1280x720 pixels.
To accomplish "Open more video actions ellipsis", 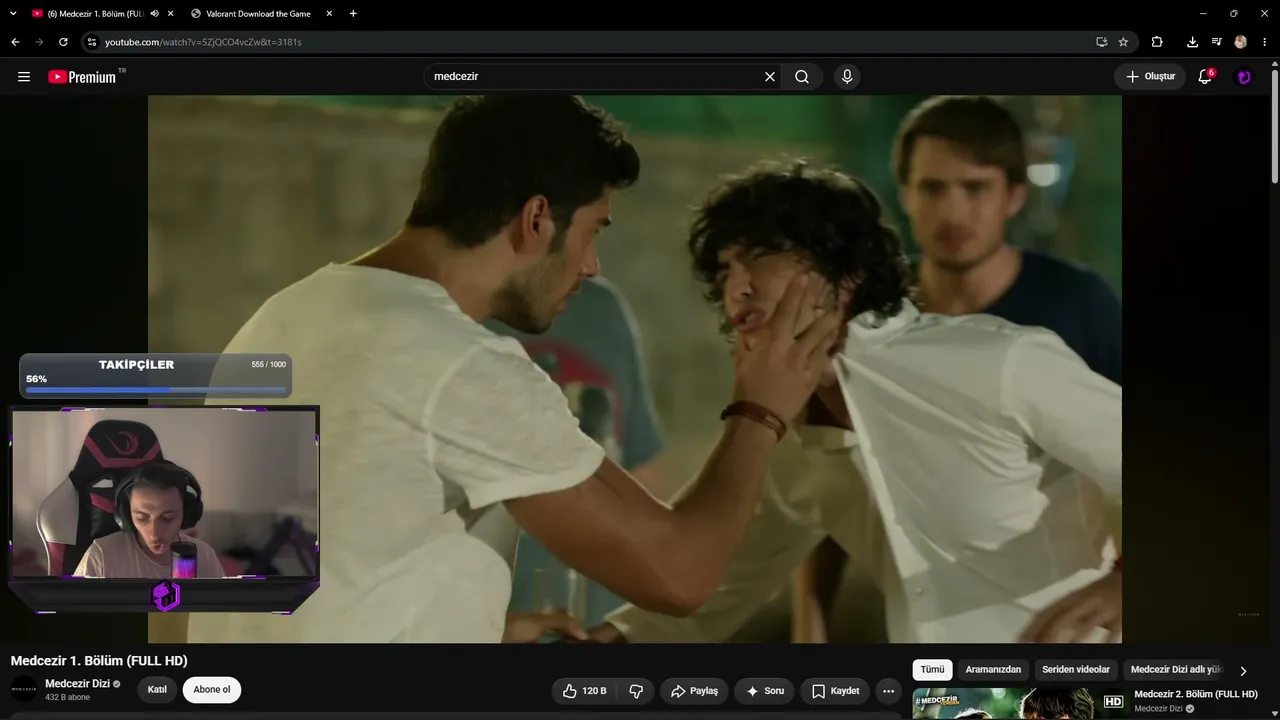I will 888,691.
